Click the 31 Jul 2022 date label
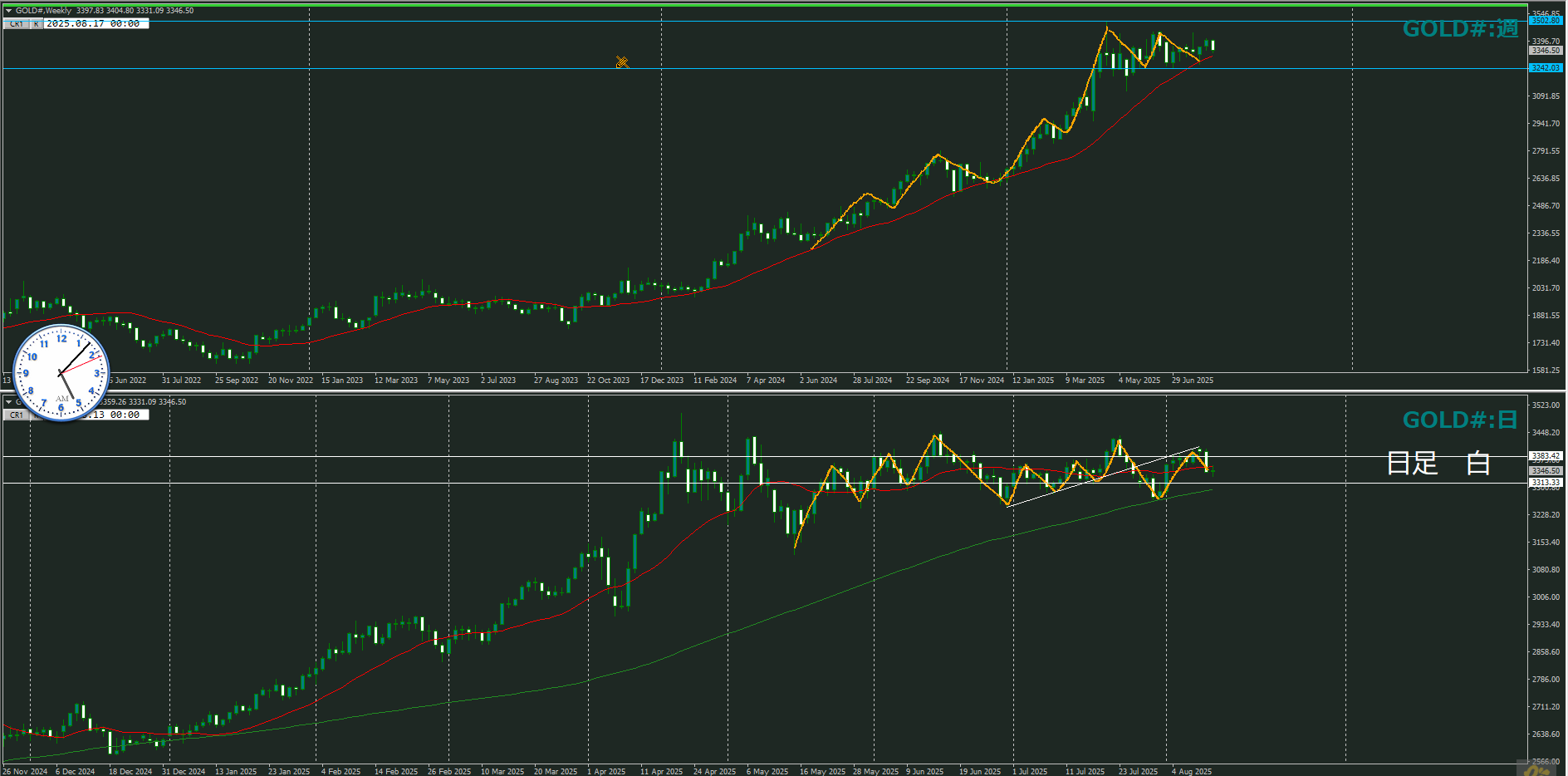This screenshot has height=776, width=1568. point(181,381)
